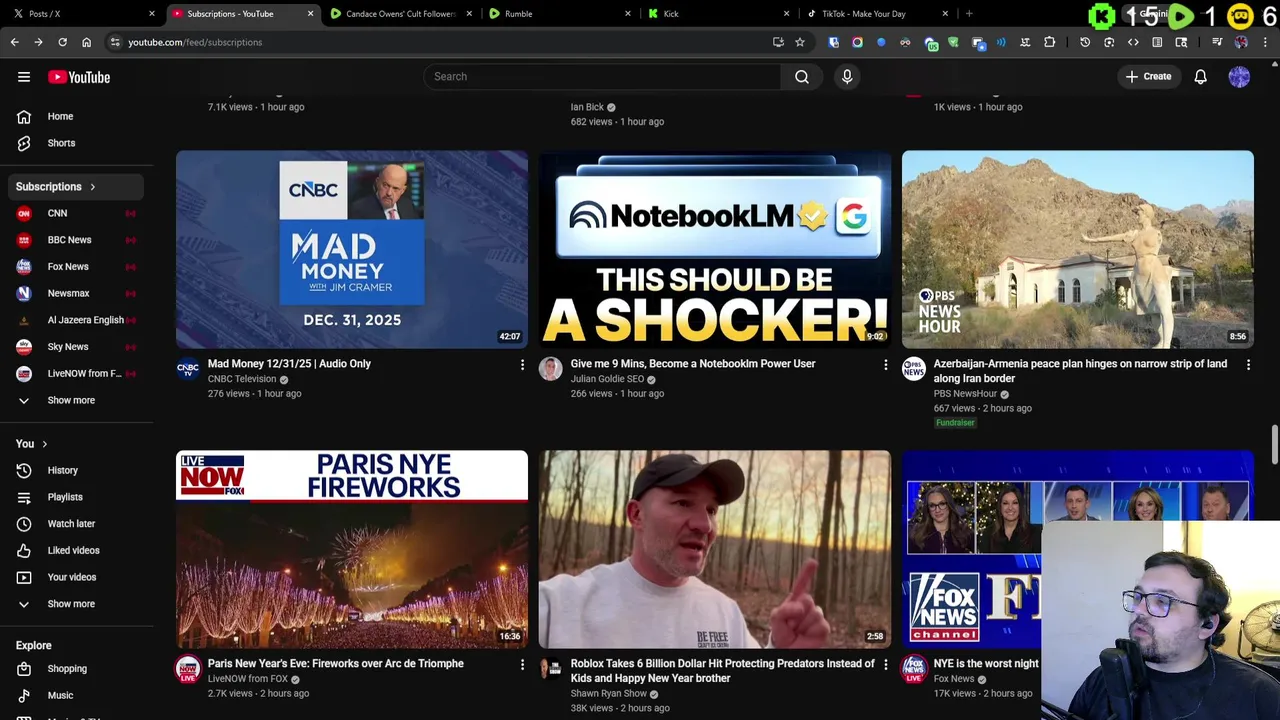This screenshot has height=720, width=1280.
Task: Click the address bar URL
Action: tap(195, 42)
